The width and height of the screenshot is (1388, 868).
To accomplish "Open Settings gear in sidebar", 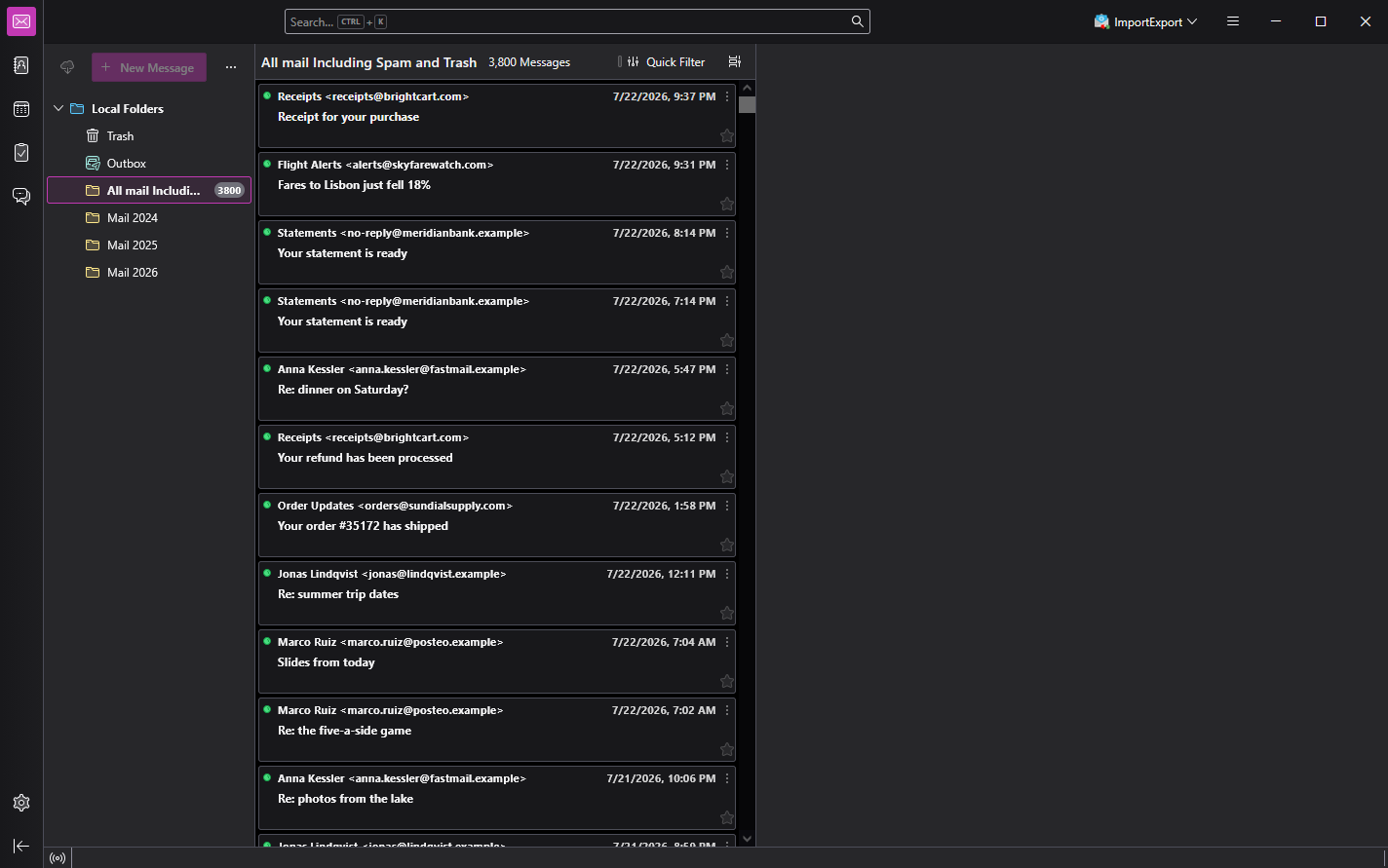I will click(21, 803).
